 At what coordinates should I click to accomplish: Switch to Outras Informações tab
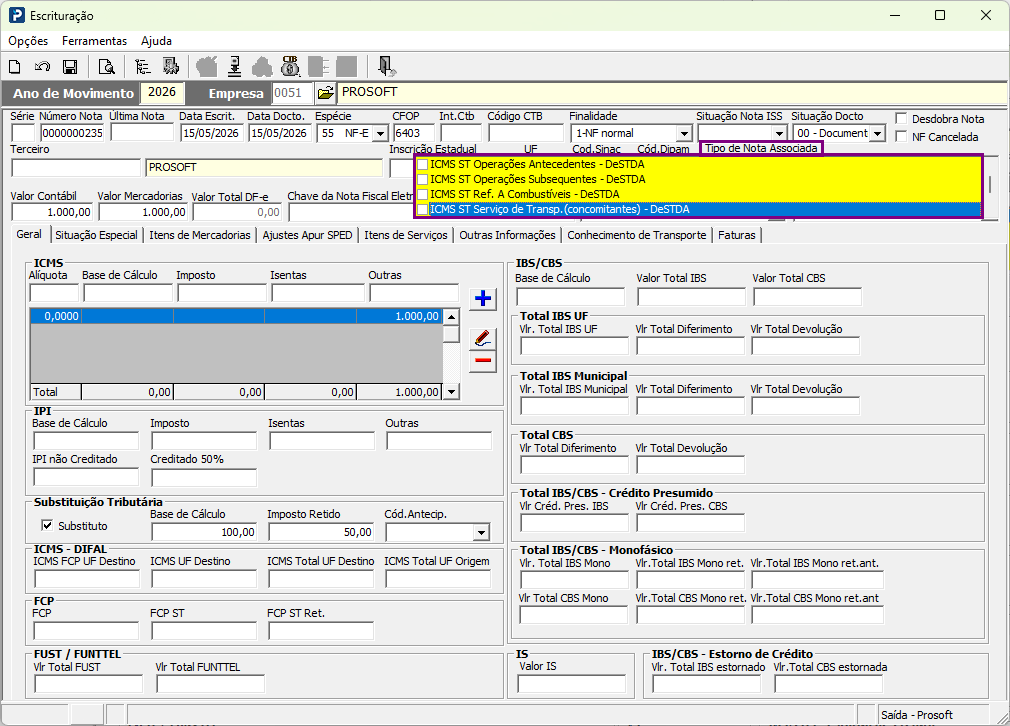(x=508, y=235)
